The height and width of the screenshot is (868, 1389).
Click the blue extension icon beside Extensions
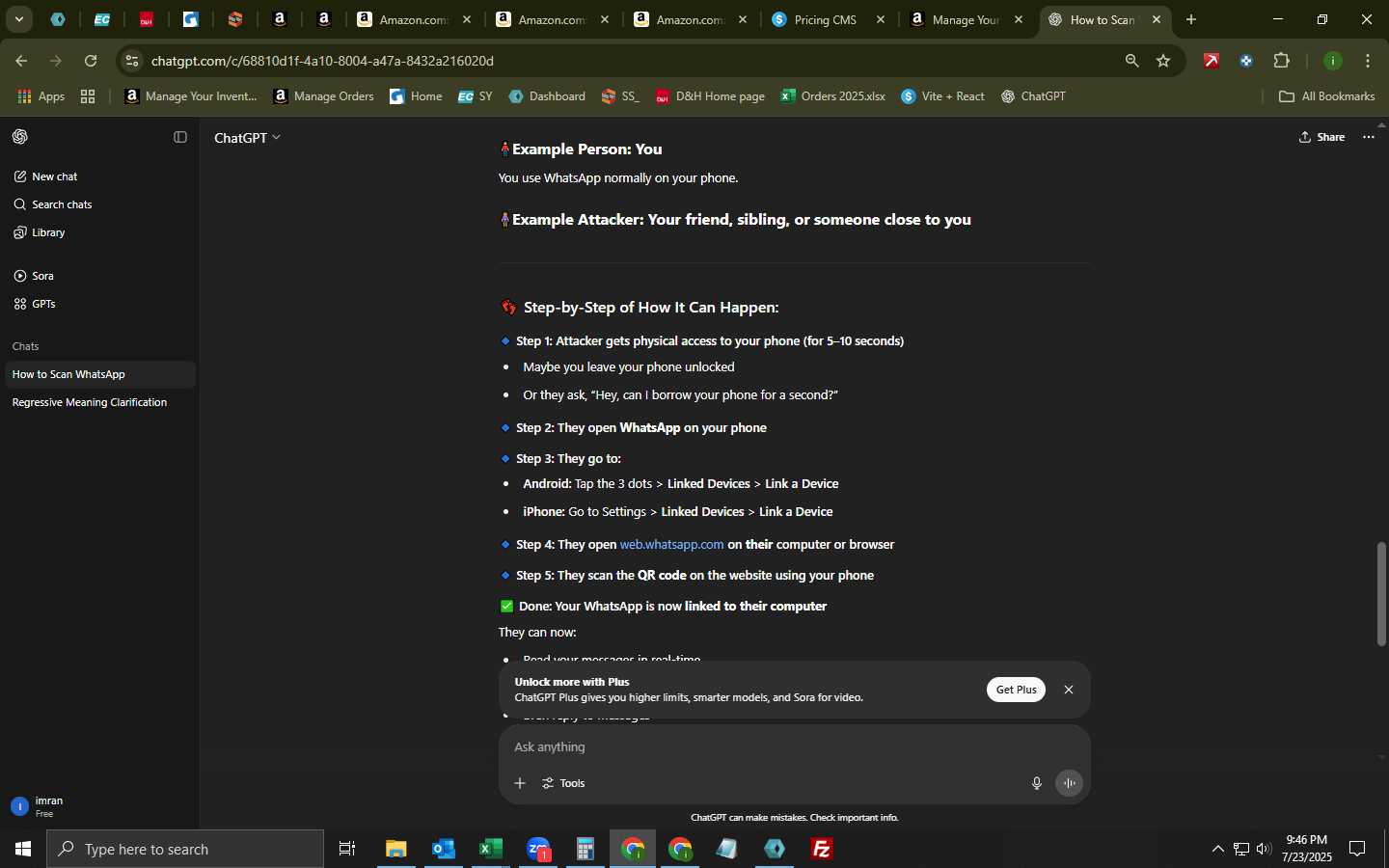tap(1246, 61)
